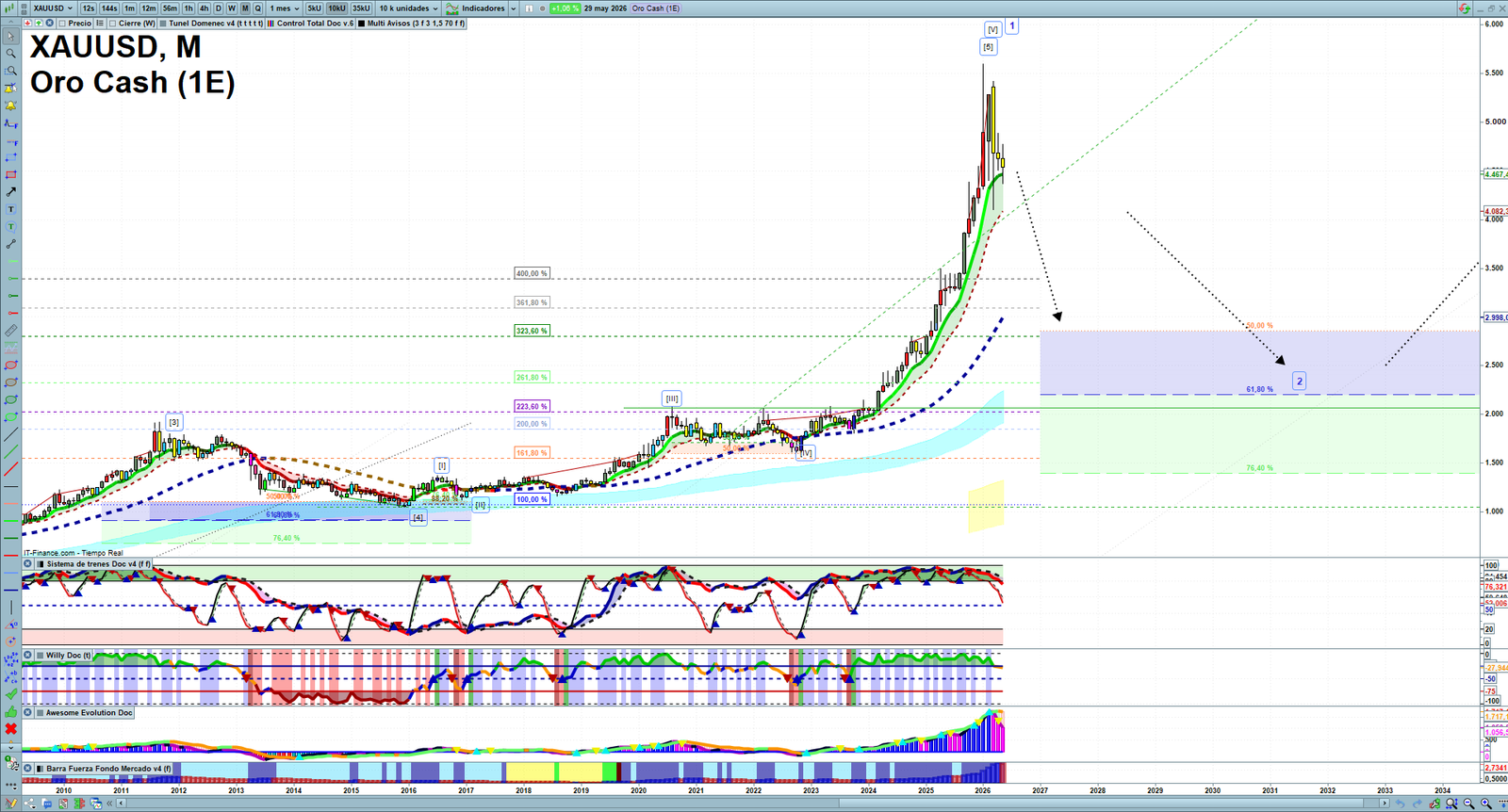The width and height of the screenshot is (1508, 812).
Task: Click the horizontal scrollbar right arrow
Action: click(x=1385, y=804)
